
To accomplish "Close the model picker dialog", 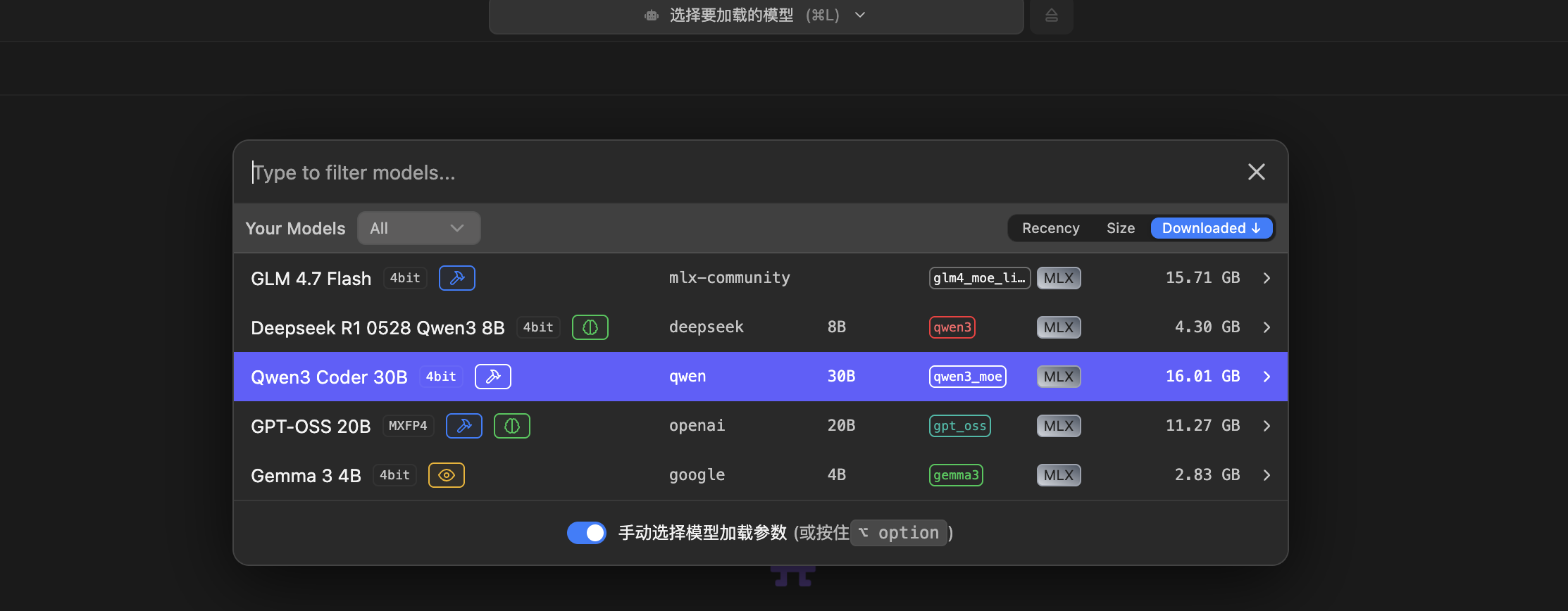I will 1256,172.
